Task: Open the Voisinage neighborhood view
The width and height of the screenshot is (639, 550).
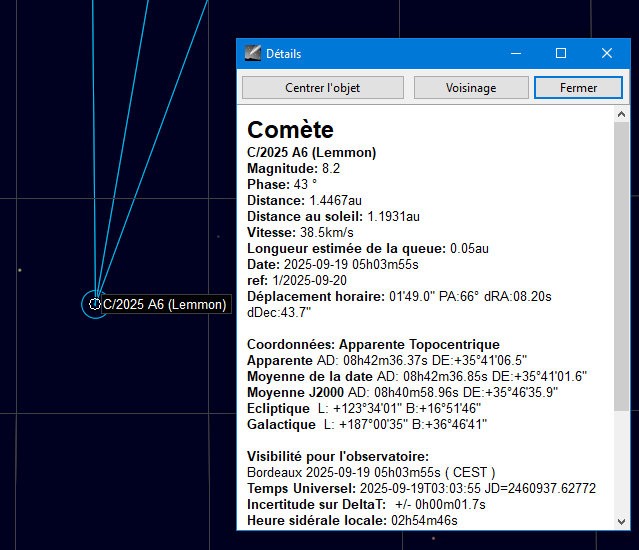Action: pyautogui.click(x=470, y=88)
